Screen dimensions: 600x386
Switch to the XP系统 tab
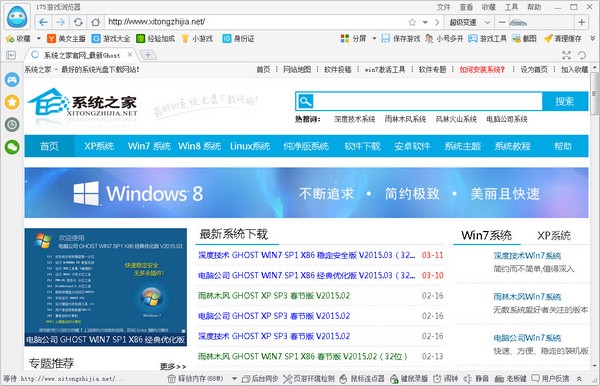(554, 235)
